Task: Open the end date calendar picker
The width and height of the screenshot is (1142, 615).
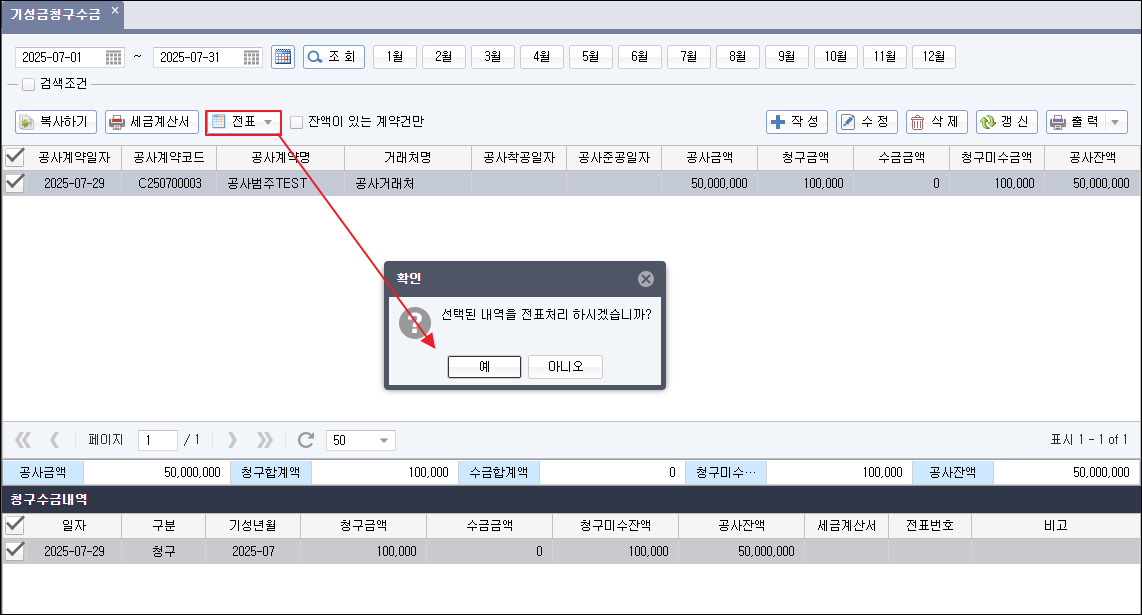Action: (x=250, y=56)
